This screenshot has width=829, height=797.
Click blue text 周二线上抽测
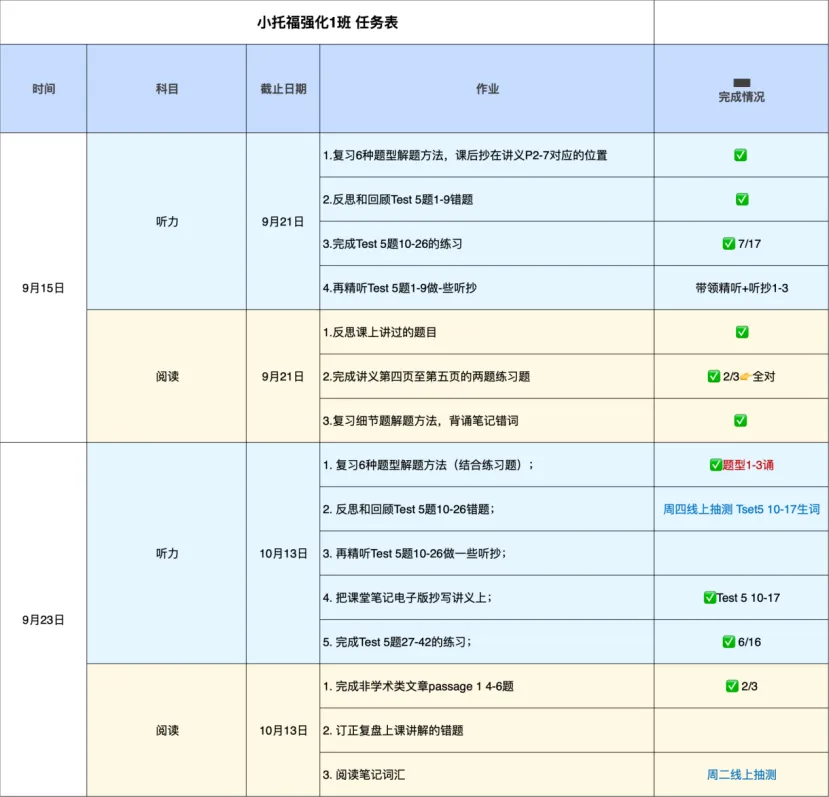(741, 774)
